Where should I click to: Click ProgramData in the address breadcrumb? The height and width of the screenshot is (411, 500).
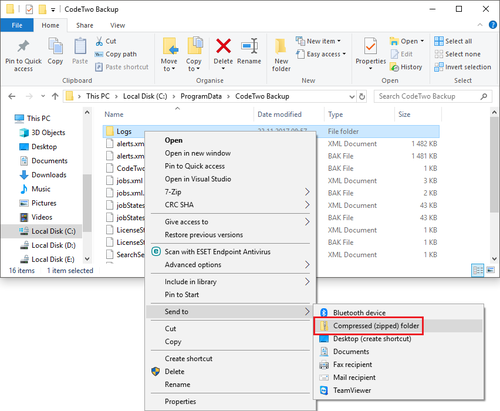point(201,96)
